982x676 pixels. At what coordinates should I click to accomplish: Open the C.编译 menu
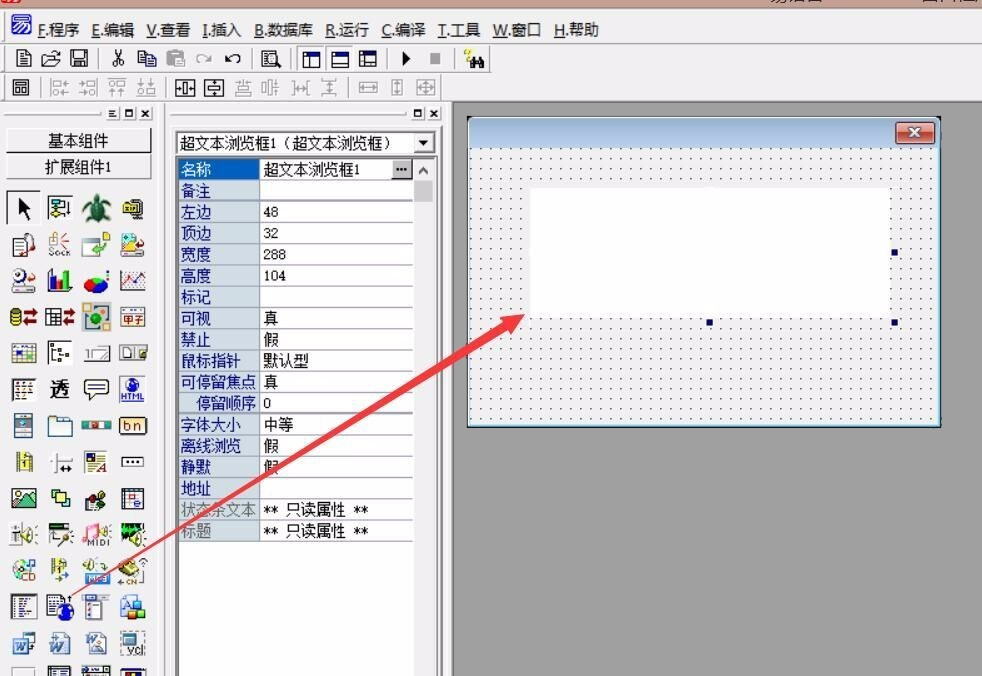403,30
